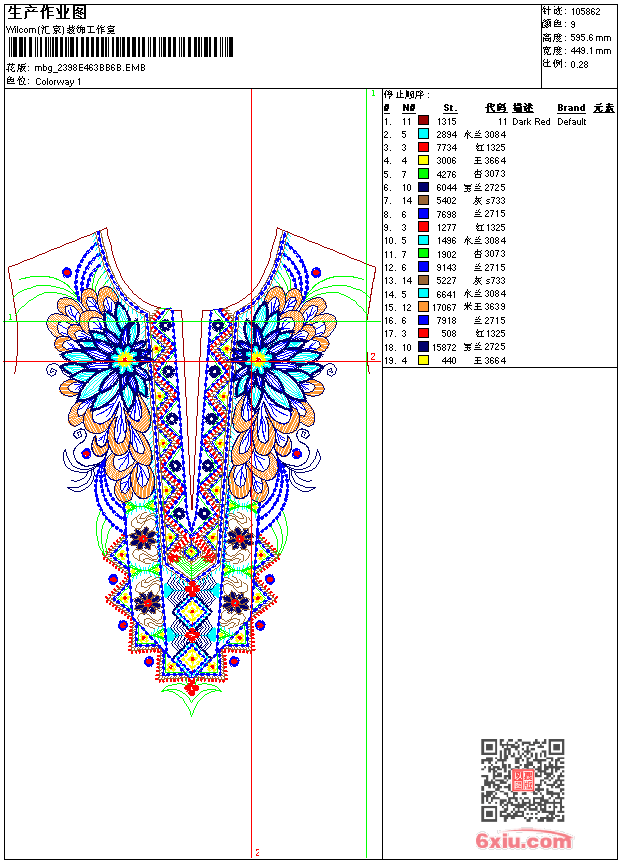Click the St. column header

click(x=450, y=108)
